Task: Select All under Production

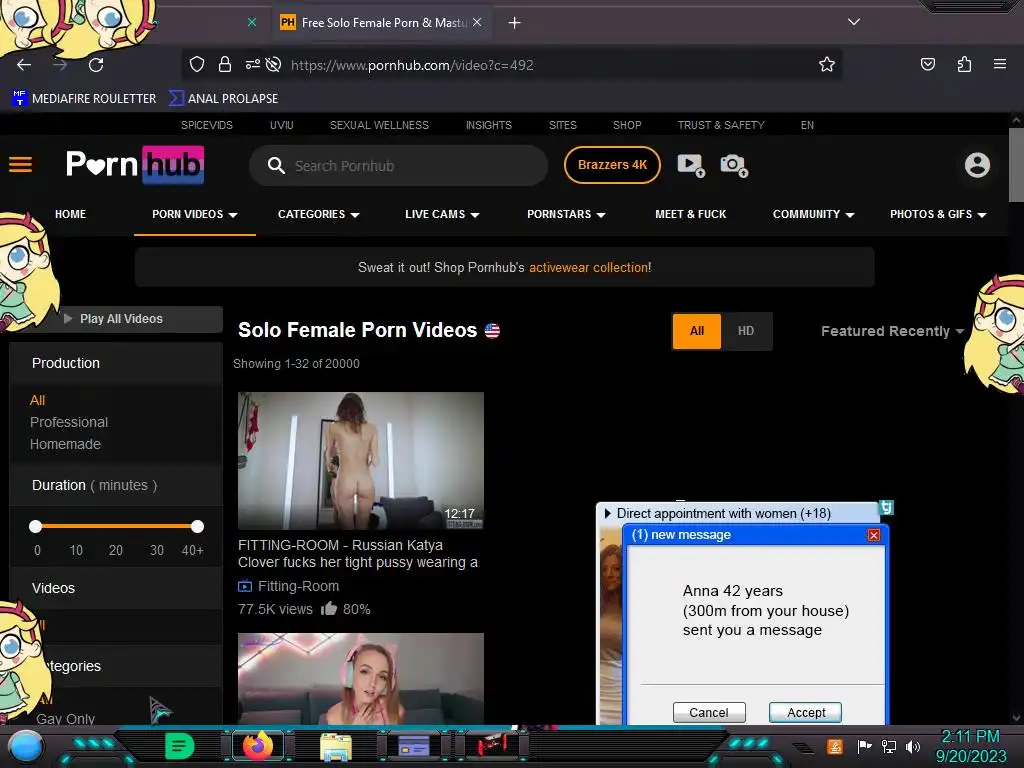Action: (37, 400)
